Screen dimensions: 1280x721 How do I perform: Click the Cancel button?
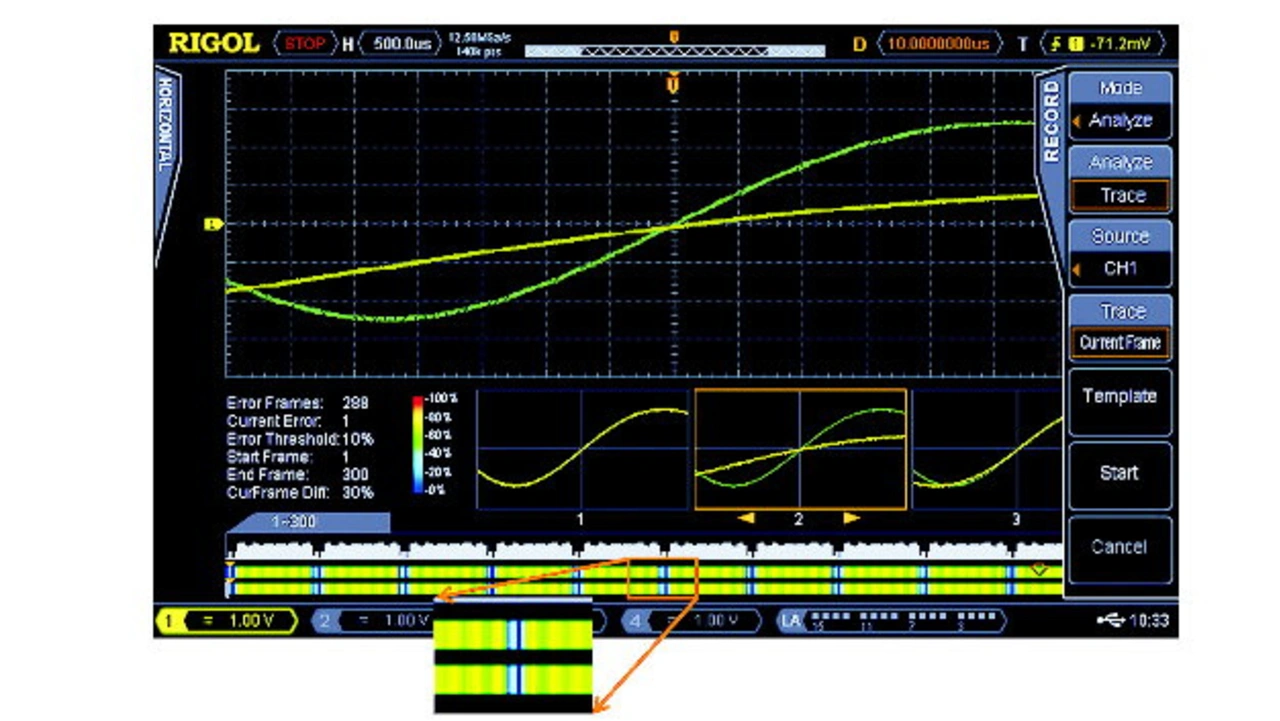point(1120,547)
